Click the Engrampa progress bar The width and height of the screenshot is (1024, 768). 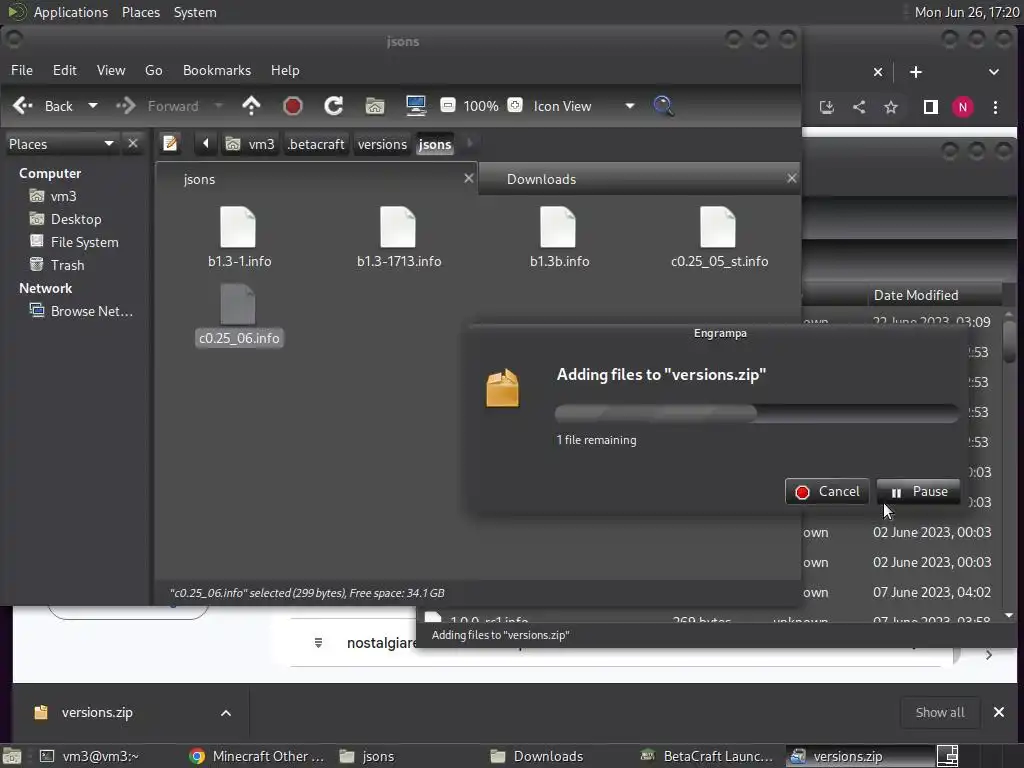(756, 413)
